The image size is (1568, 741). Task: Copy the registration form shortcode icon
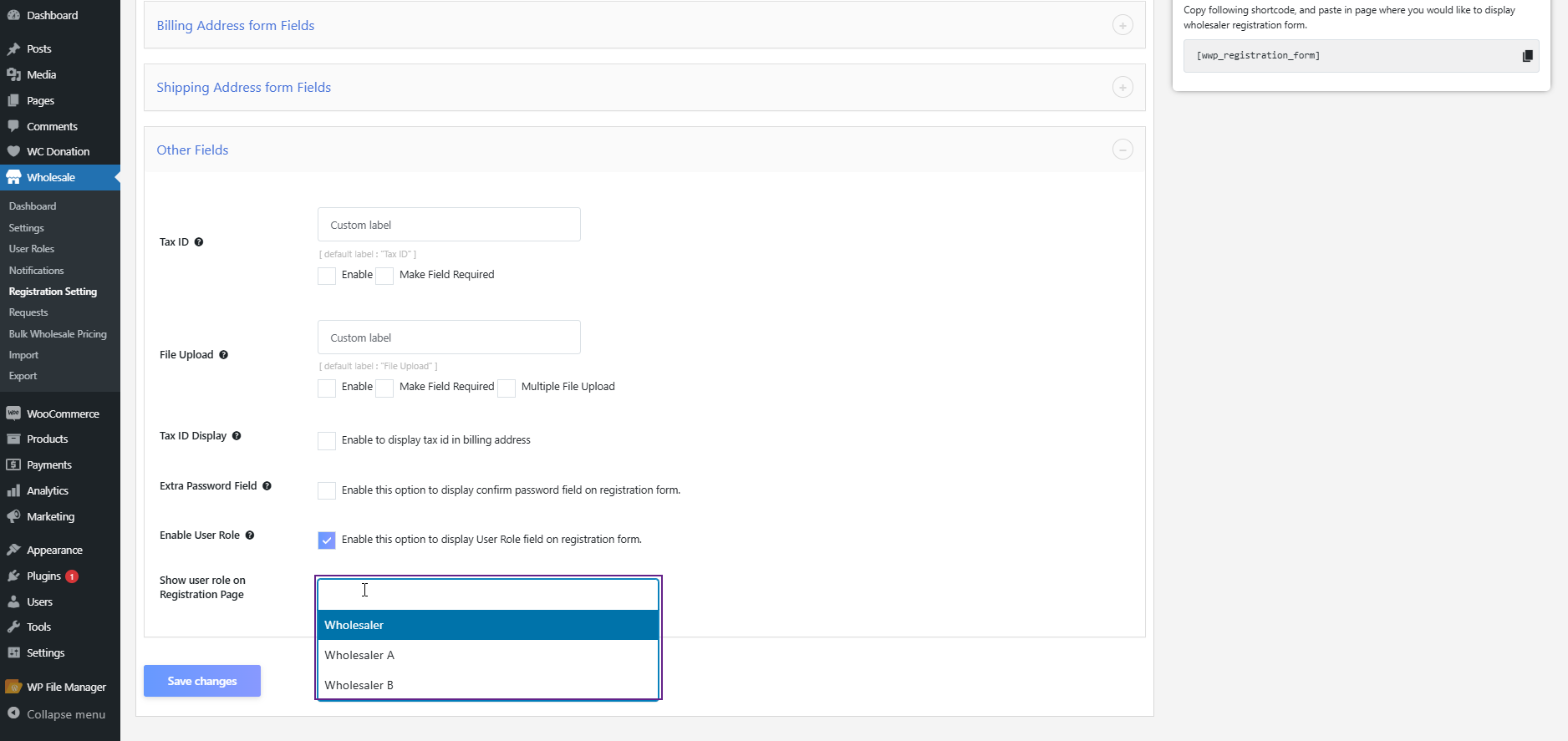[1527, 56]
